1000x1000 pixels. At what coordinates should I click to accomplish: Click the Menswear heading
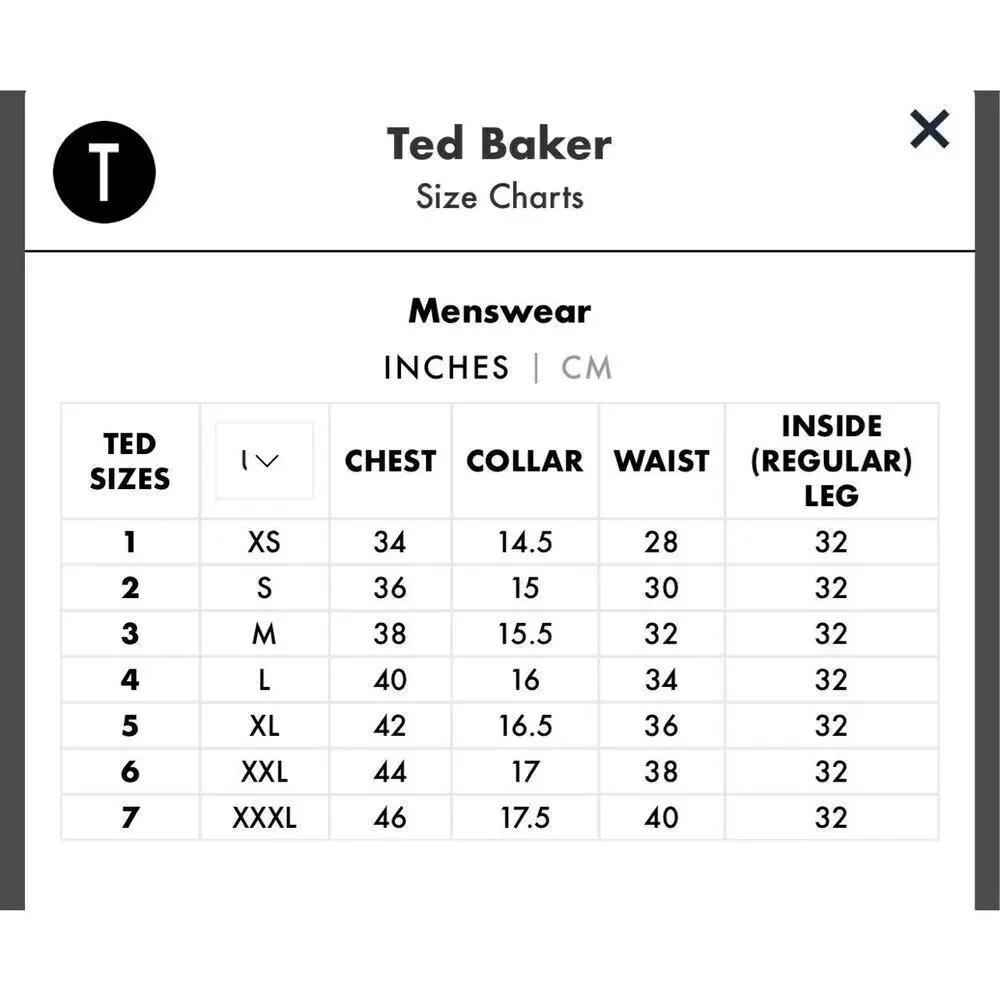[x=499, y=311]
